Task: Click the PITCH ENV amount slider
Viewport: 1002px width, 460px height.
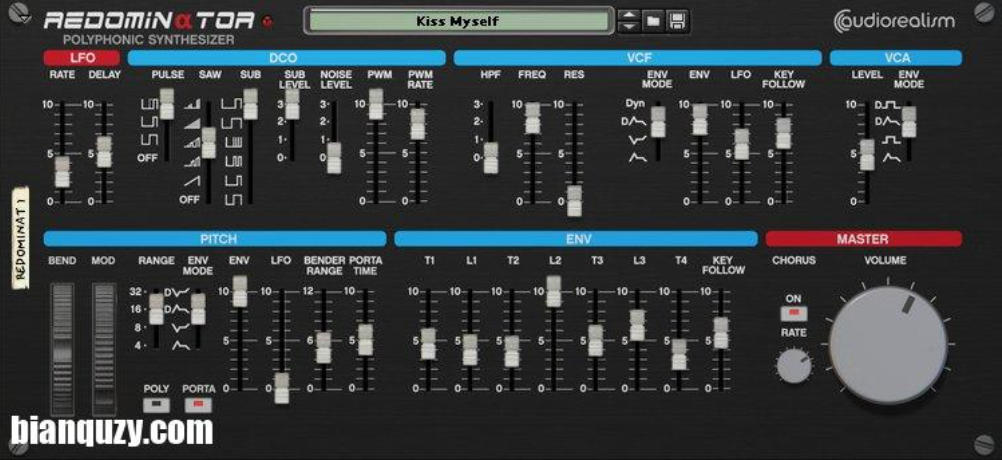Action: pos(240,291)
